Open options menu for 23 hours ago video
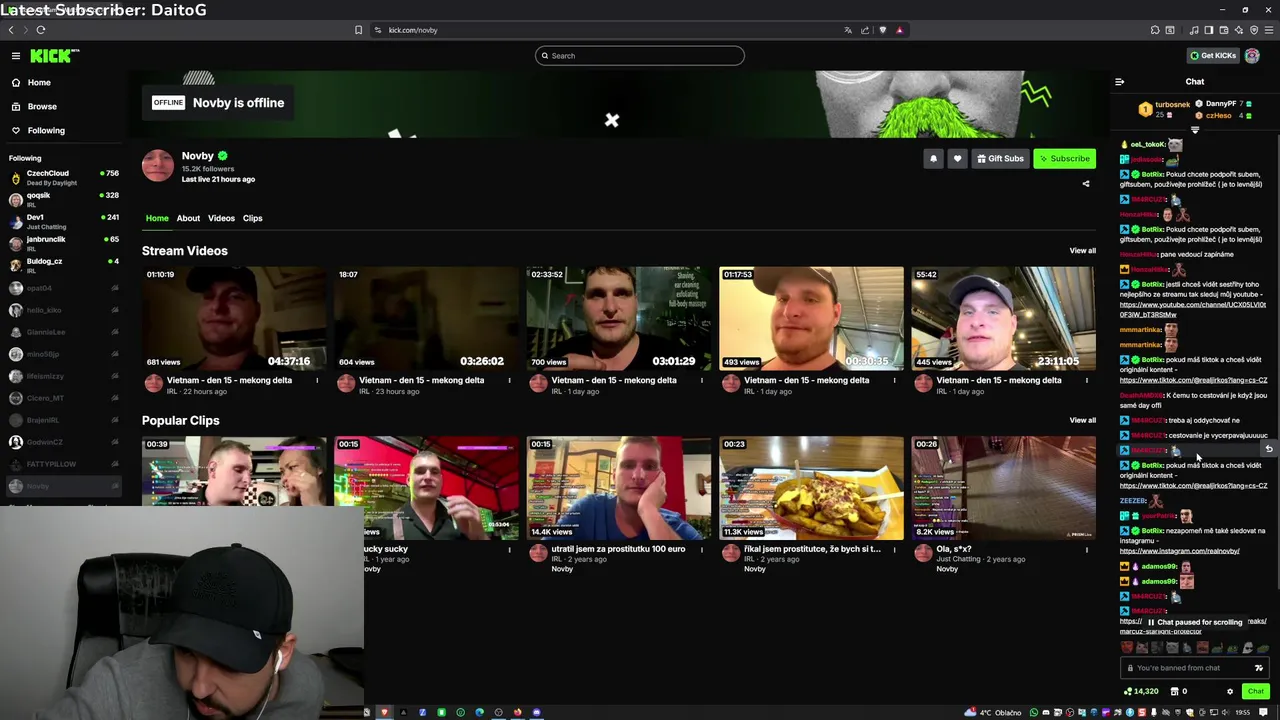Viewport: 1280px width, 720px height. pyautogui.click(x=509, y=380)
